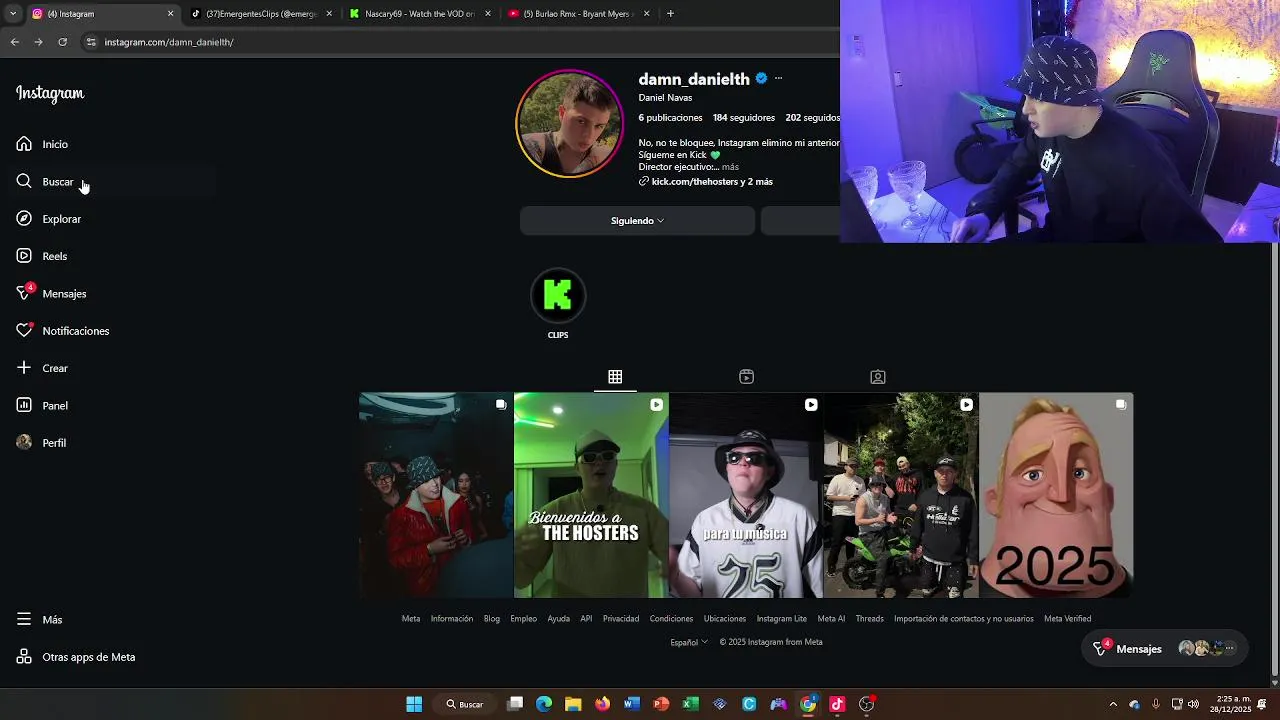Open the Windows Start menu
Viewport: 1280px width, 720px height.
(x=414, y=704)
